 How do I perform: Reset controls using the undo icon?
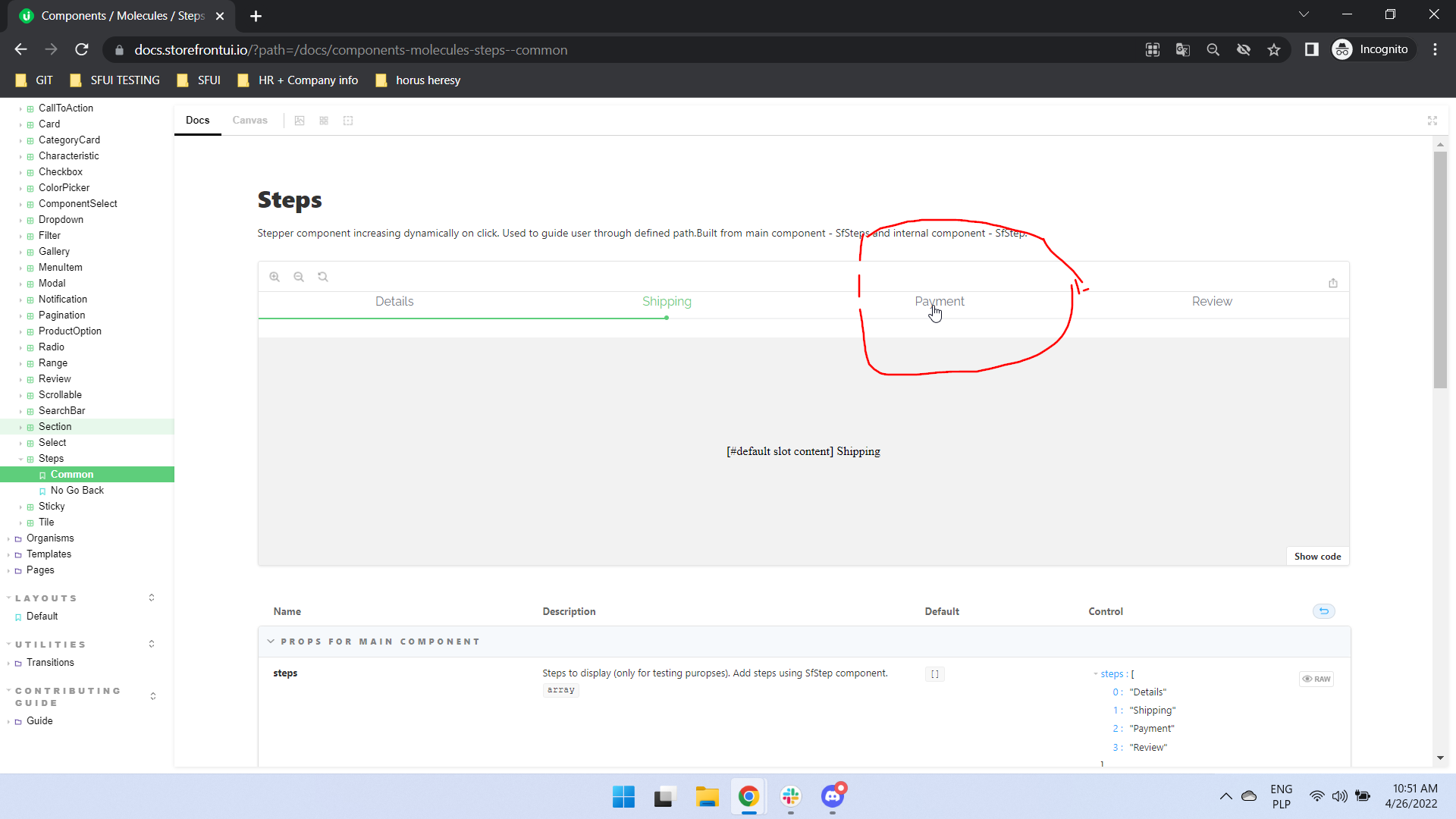pyautogui.click(x=1323, y=610)
